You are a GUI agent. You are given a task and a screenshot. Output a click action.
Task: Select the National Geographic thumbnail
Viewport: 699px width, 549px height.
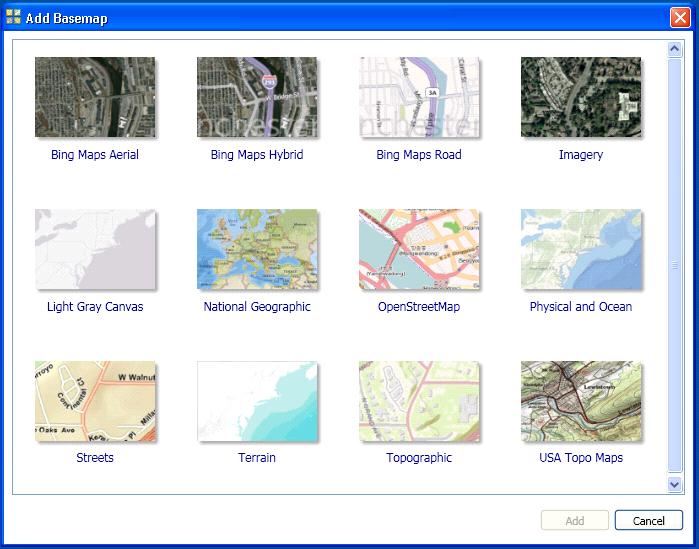[257, 249]
